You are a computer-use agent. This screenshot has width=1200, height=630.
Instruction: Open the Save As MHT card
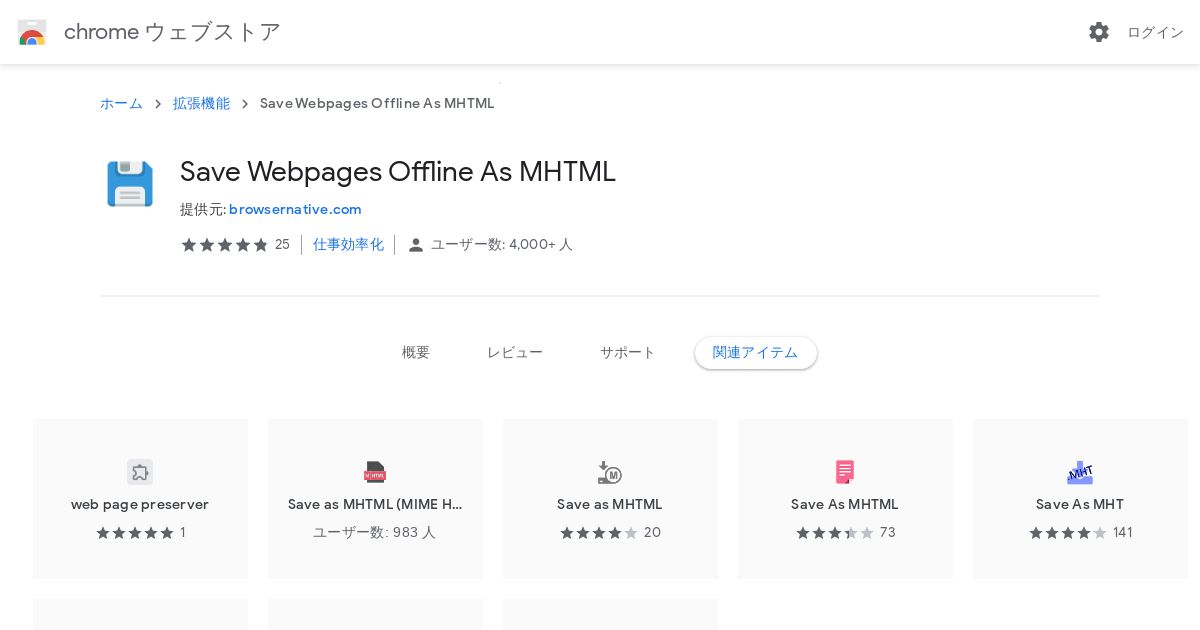click(1080, 499)
